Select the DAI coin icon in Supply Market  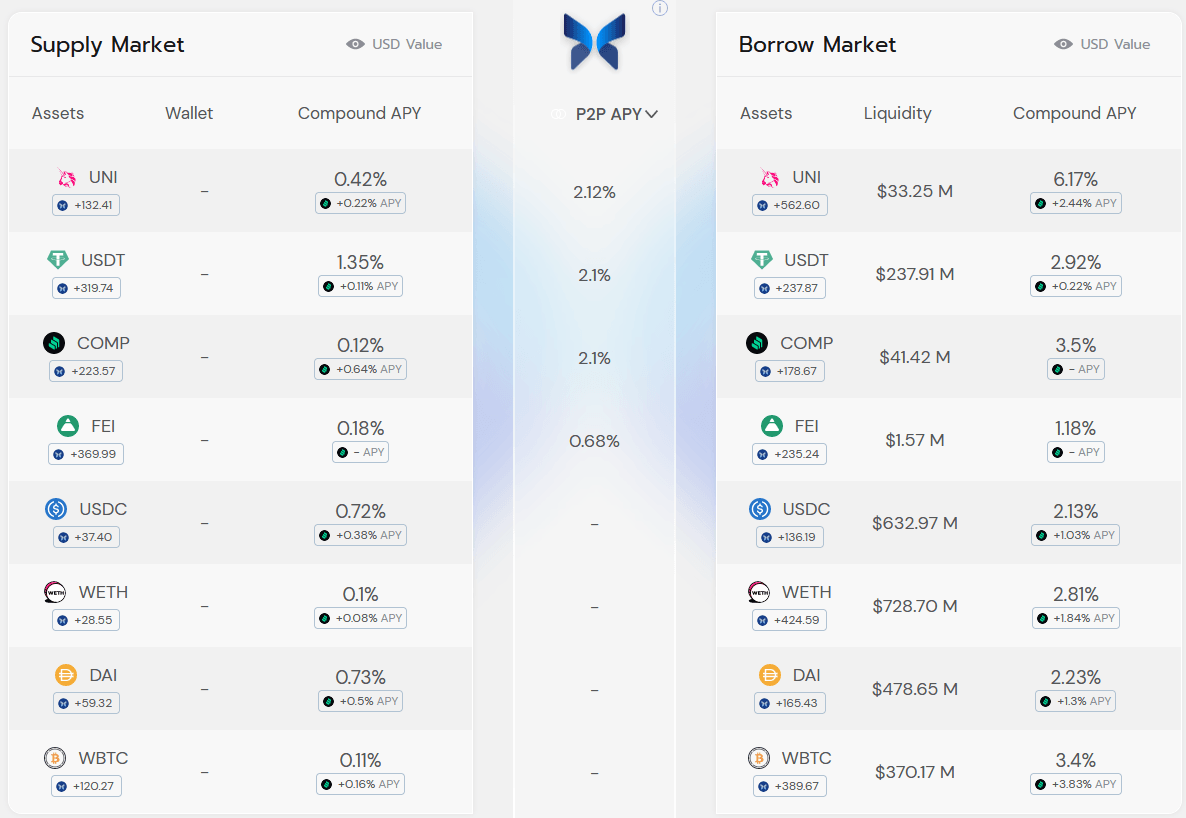(x=66, y=675)
